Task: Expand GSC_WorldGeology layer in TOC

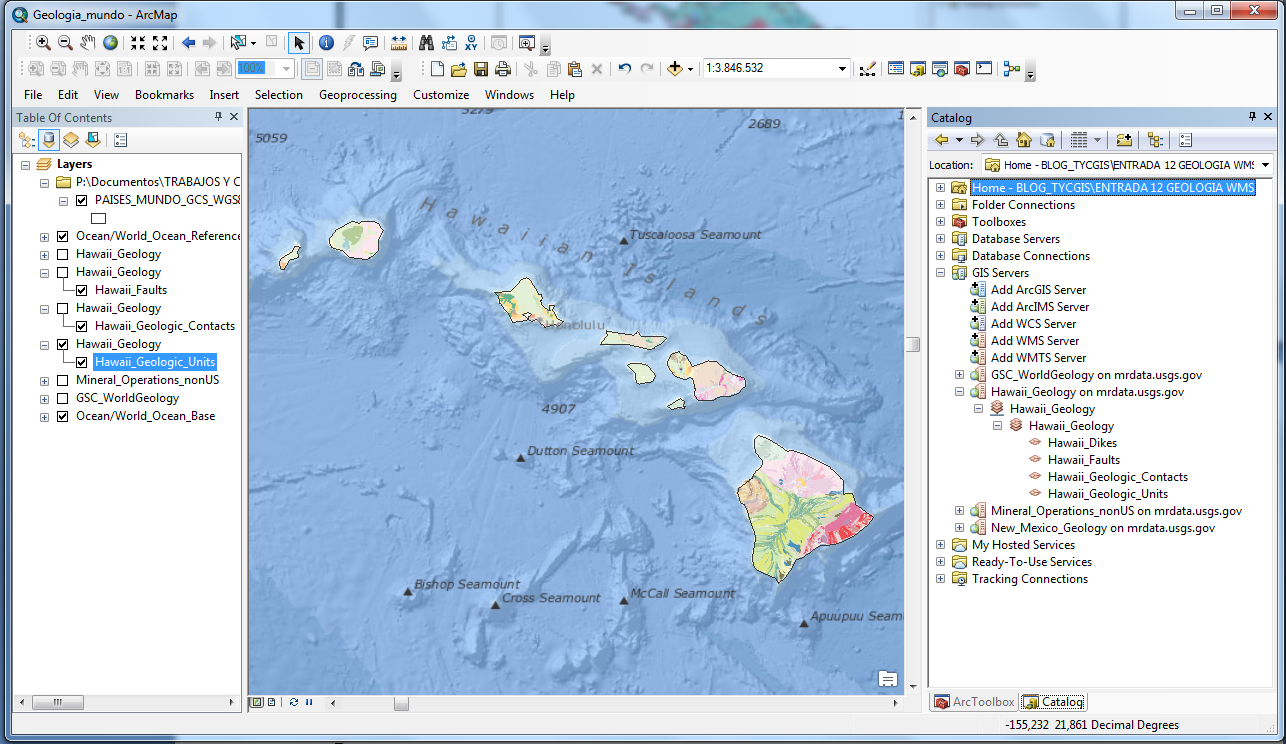Action: [44, 398]
